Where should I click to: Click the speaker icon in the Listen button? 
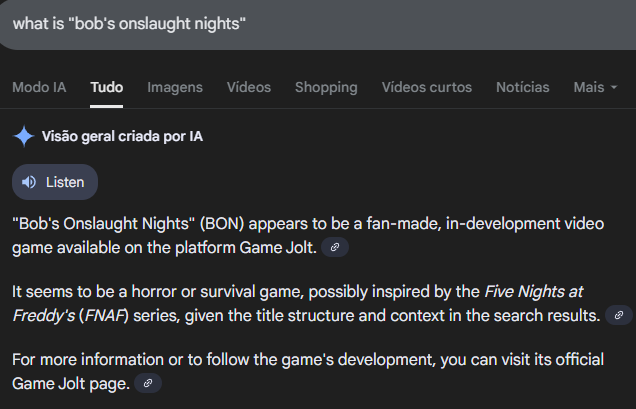[x=28, y=182]
